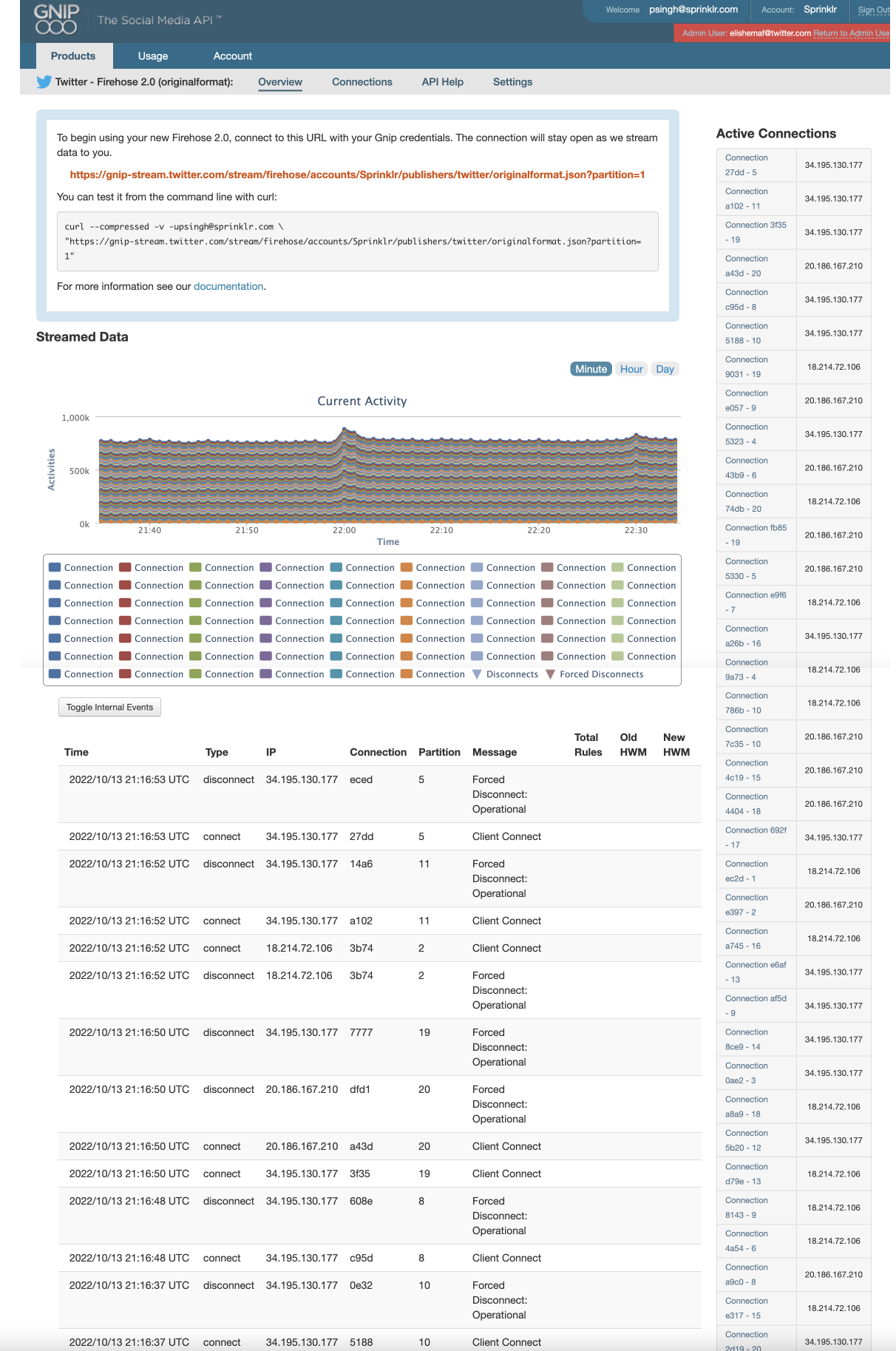Open the documentation link
This screenshot has height=1351, width=896.
(x=228, y=287)
